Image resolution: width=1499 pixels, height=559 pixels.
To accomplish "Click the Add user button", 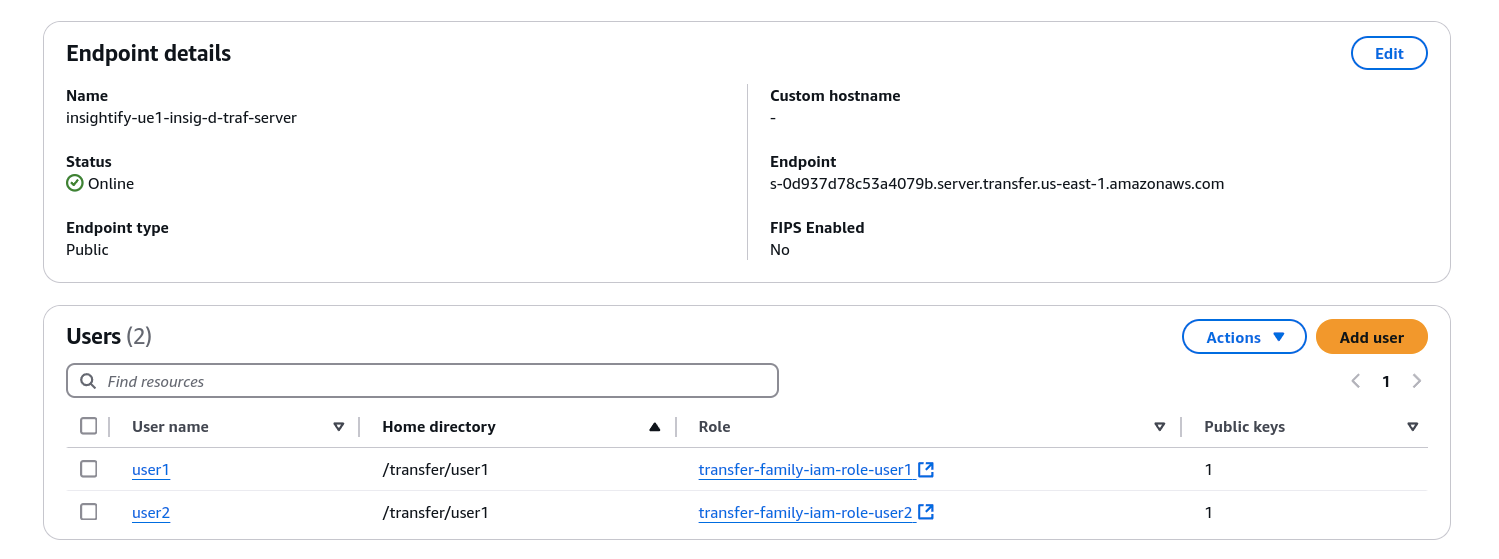I will (1371, 337).
